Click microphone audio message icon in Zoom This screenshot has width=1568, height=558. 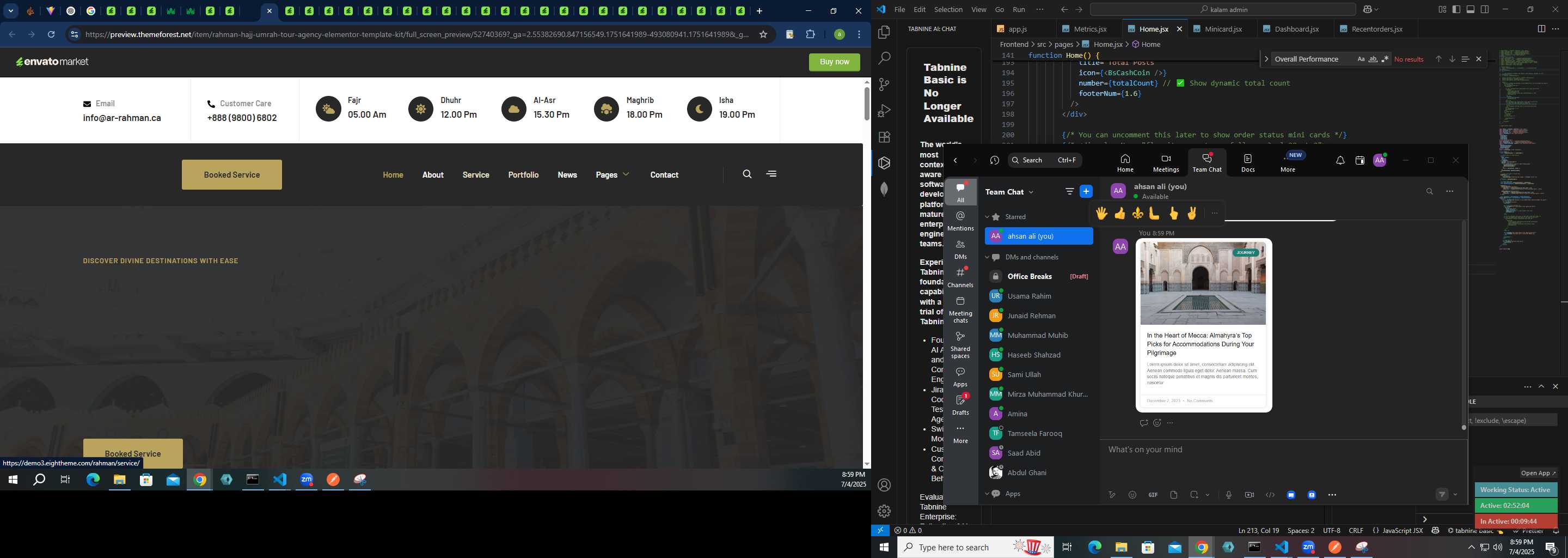(x=1228, y=495)
